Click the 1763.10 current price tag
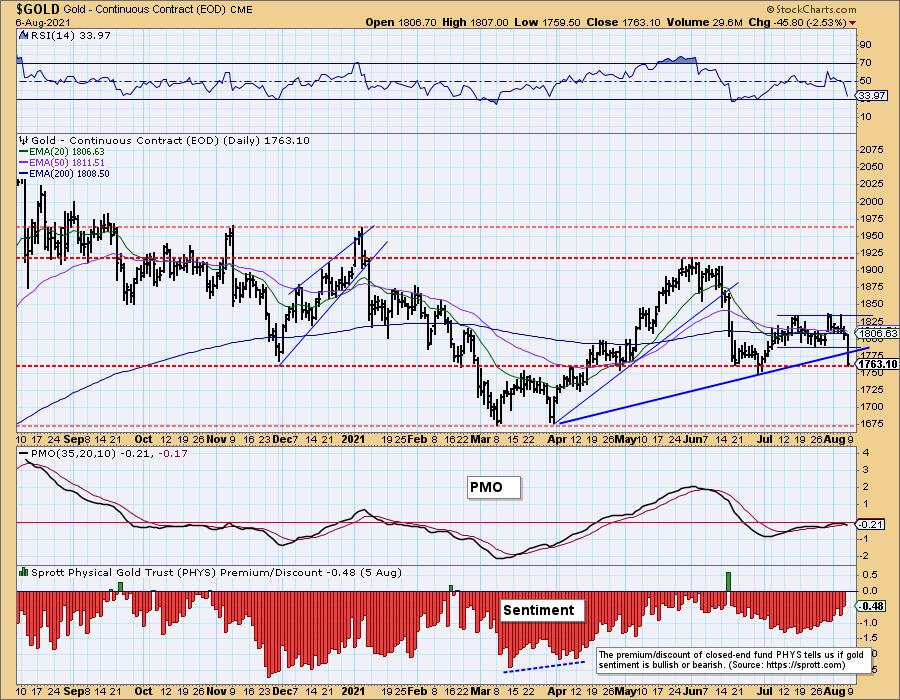The height and width of the screenshot is (700, 900). [878, 364]
